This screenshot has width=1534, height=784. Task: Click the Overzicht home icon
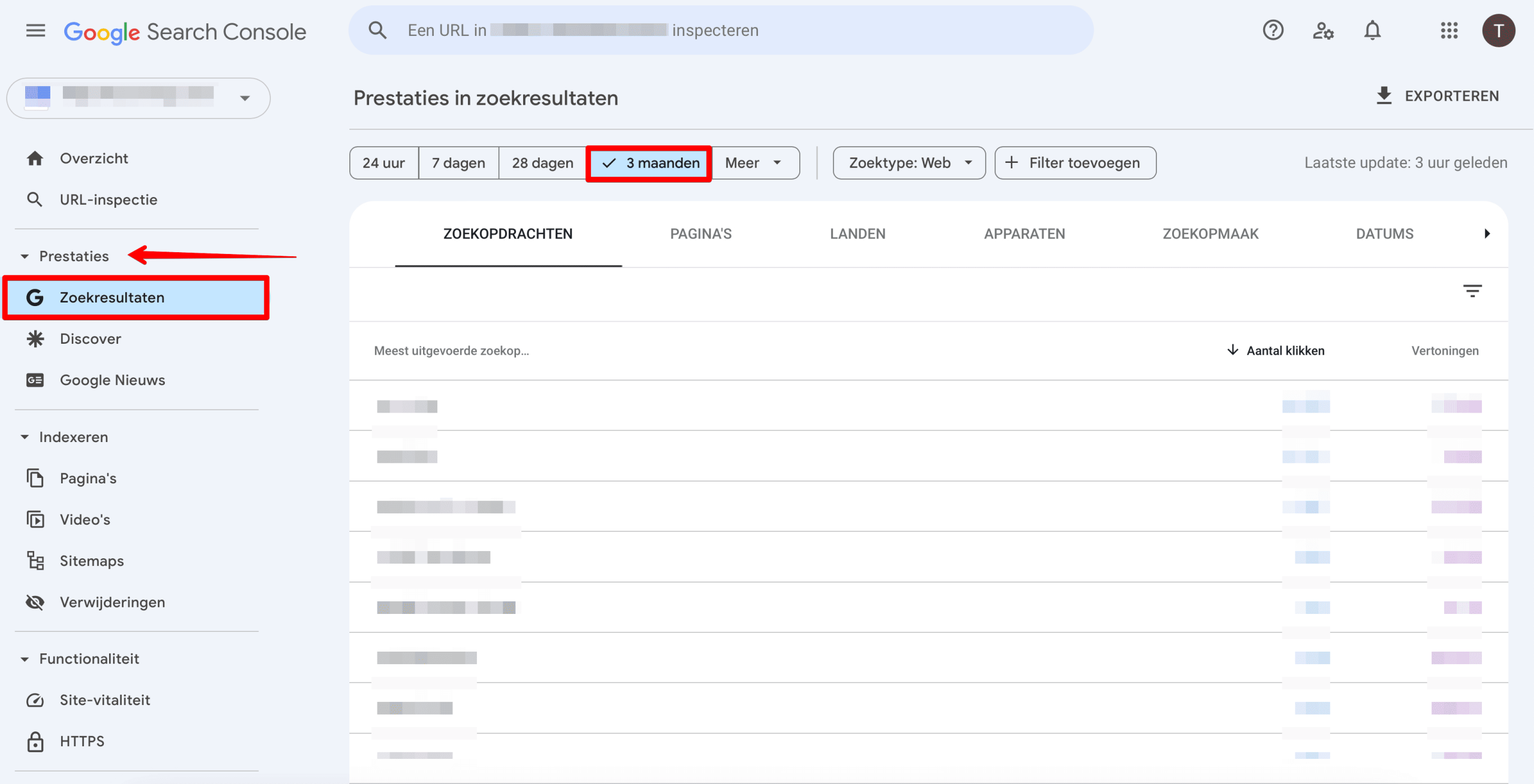pos(35,158)
